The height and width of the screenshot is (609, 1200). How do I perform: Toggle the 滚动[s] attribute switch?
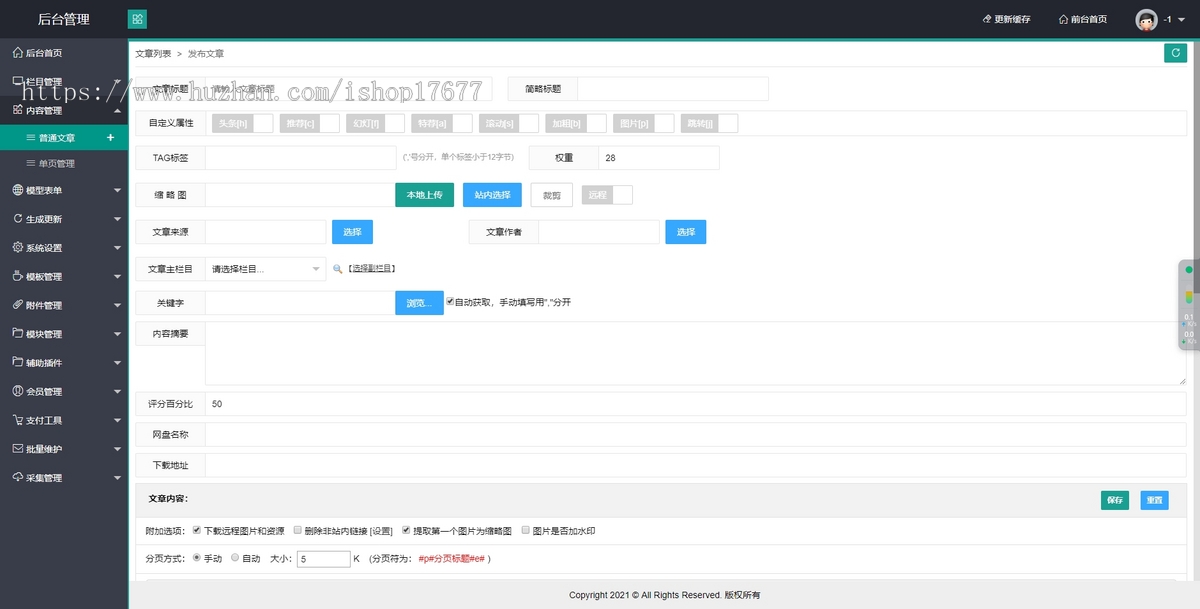(x=509, y=123)
